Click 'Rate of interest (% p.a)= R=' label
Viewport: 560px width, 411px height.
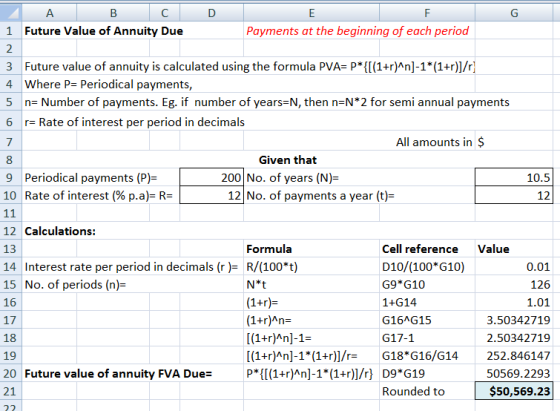(99, 196)
